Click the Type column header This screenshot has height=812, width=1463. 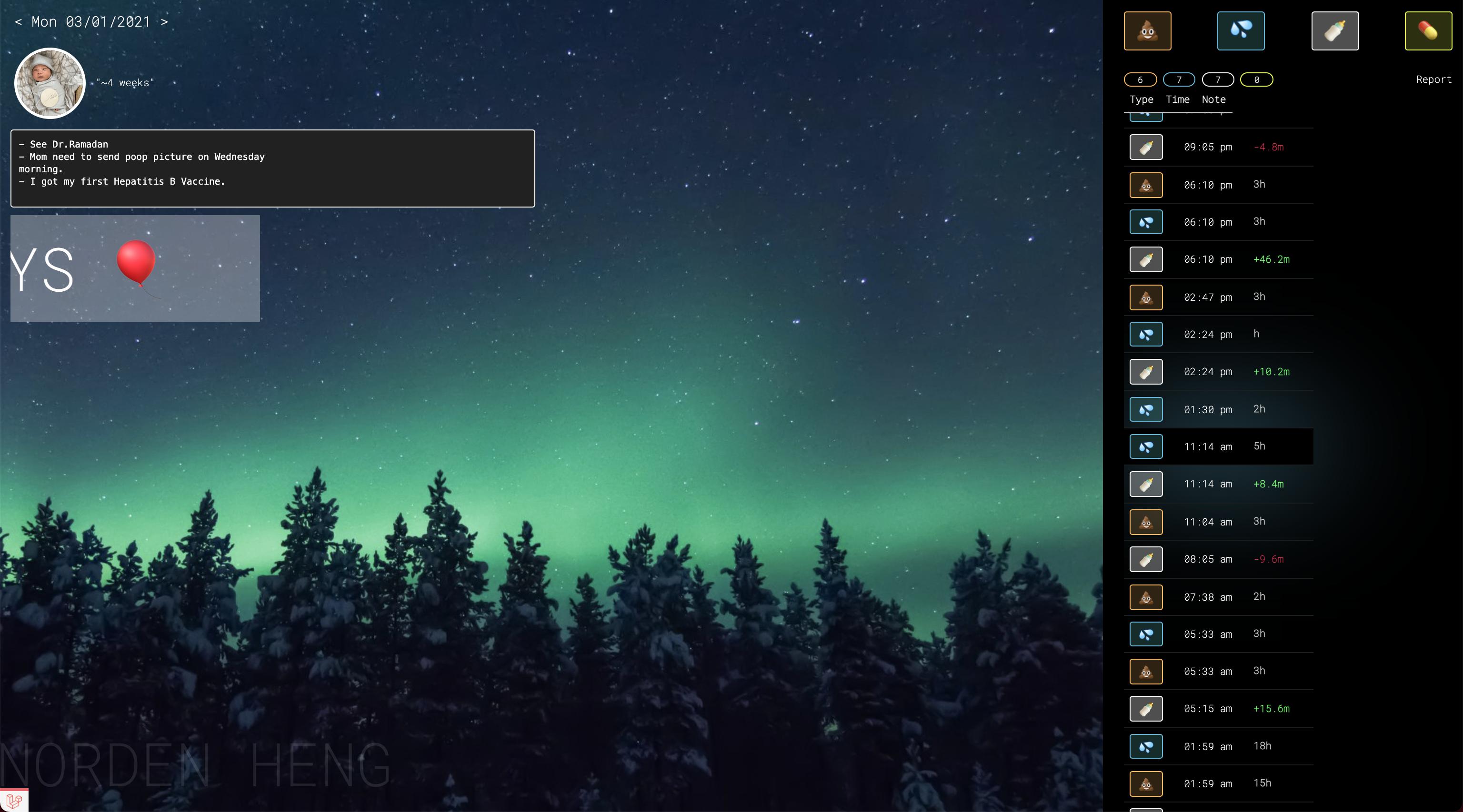(x=1141, y=100)
